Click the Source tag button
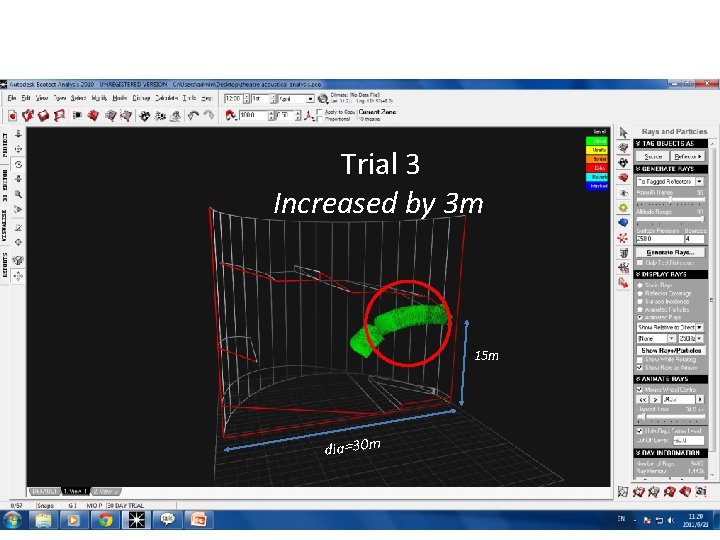 click(x=653, y=157)
